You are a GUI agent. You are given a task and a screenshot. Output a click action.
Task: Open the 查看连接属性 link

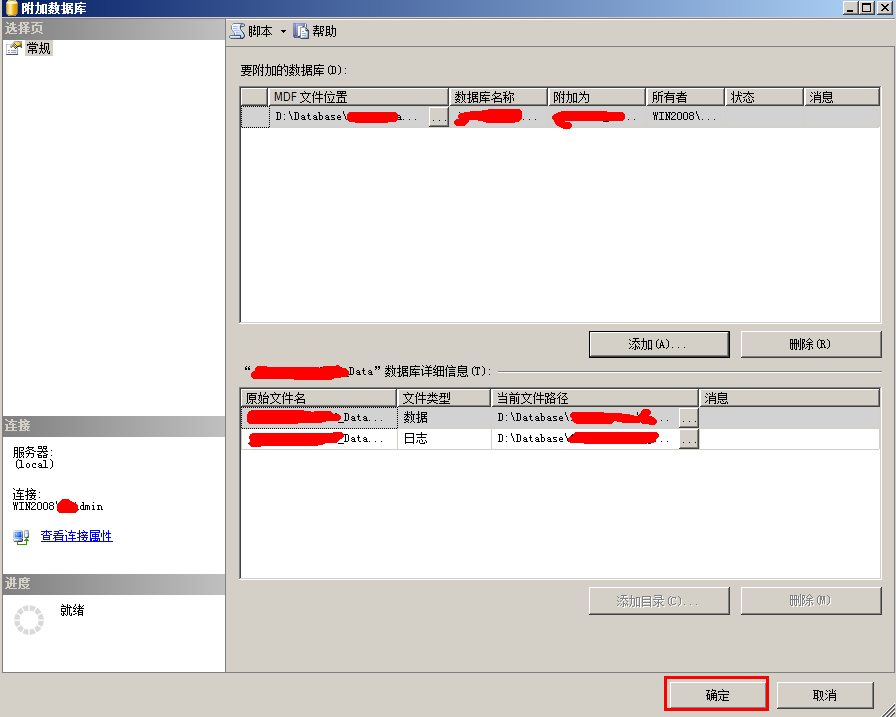click(x=76, y=536)
